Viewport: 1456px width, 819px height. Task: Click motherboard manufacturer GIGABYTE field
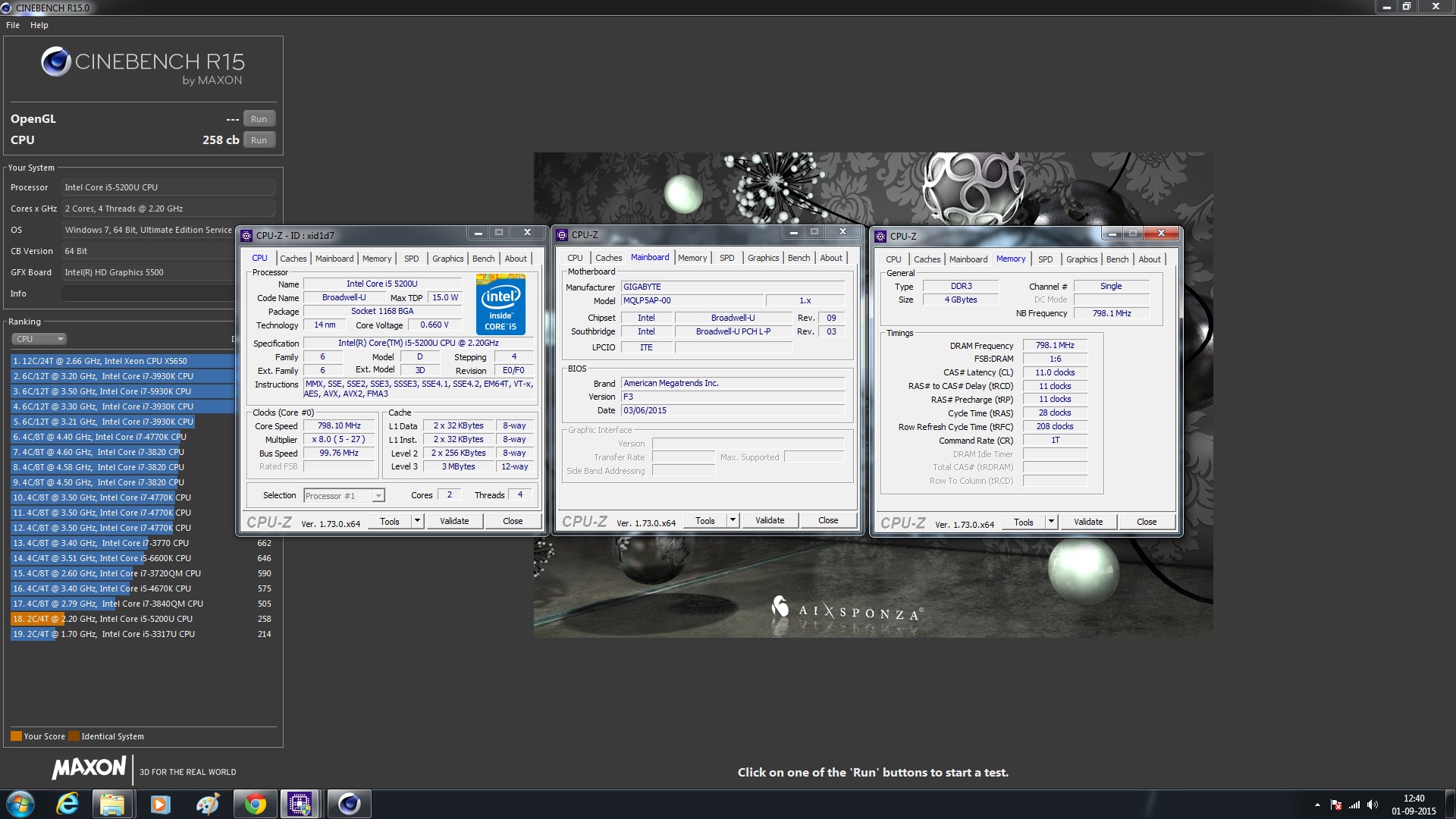(x=733, y=287)
